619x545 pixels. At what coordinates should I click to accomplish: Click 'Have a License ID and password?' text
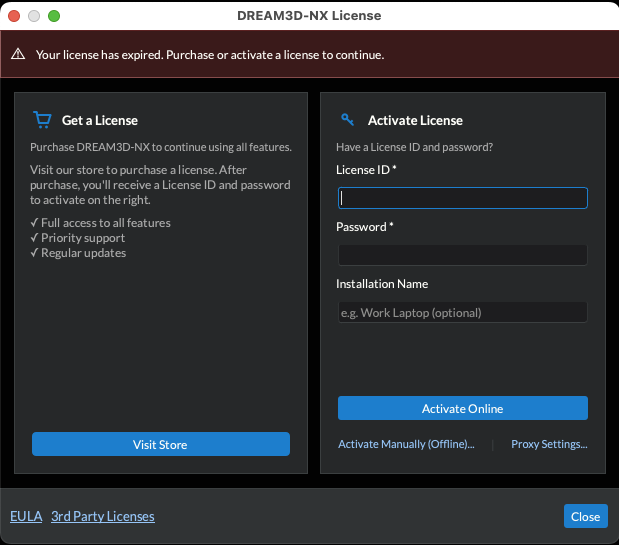coord(415,147)
